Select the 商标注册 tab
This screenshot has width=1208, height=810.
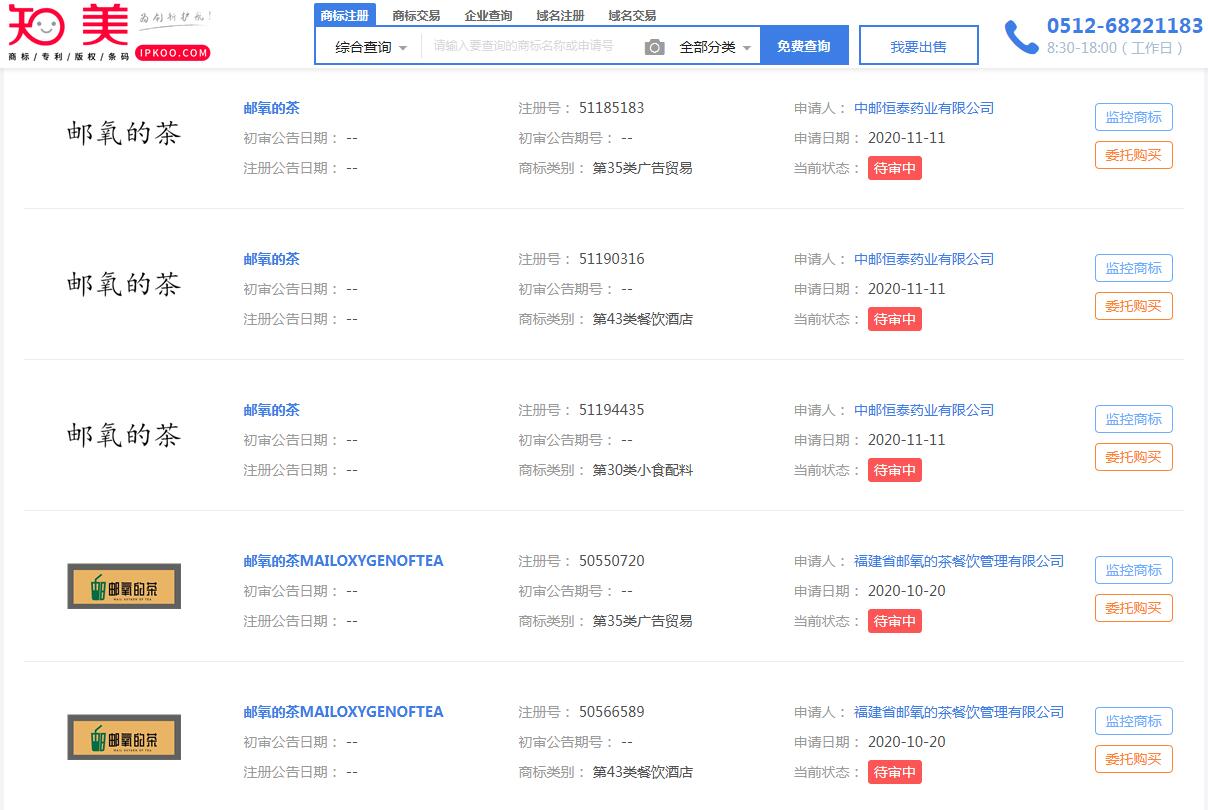pyautogui.click(x=345, y=15)
